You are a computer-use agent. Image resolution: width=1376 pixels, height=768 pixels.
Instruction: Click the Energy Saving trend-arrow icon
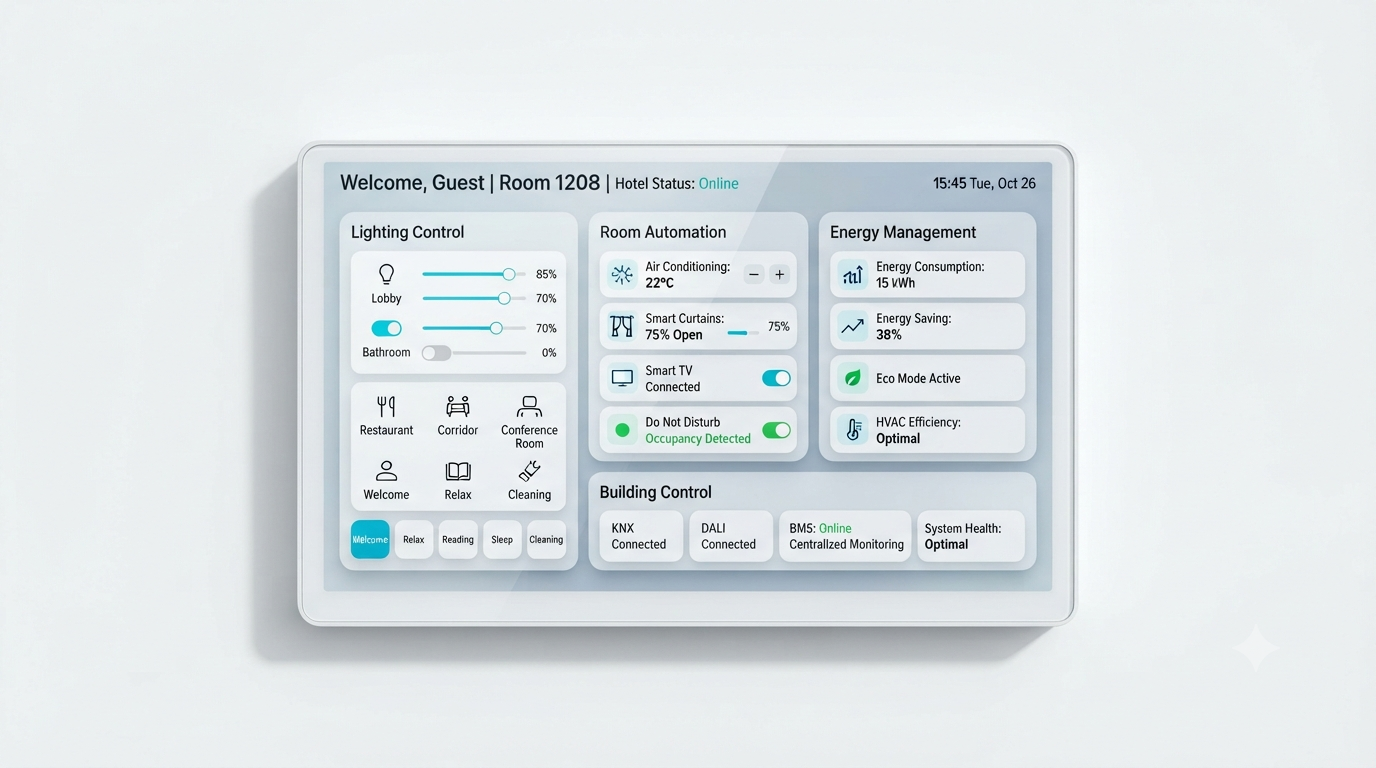click(853, 326)
